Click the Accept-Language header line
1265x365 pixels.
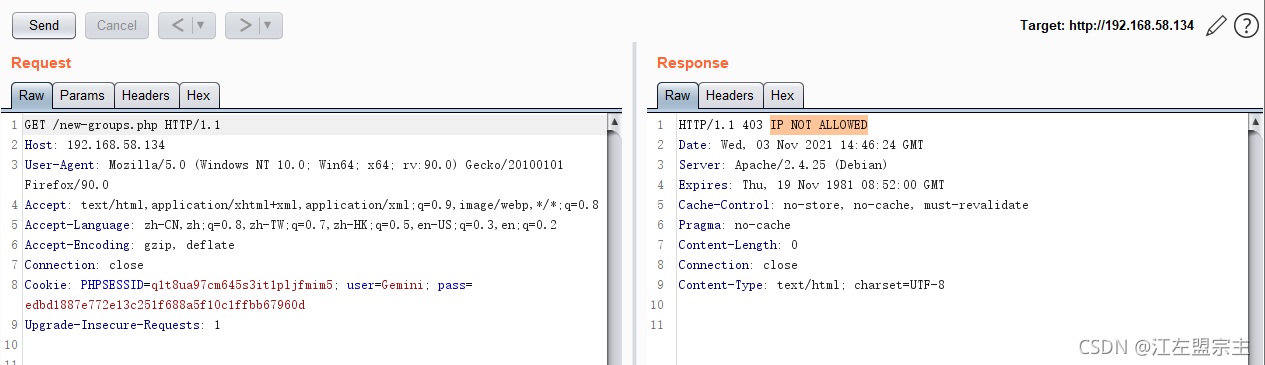pos(290,225)
